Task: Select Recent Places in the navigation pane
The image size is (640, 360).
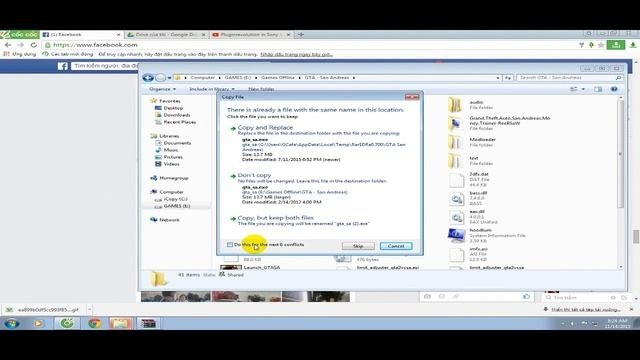Action: 179,122
